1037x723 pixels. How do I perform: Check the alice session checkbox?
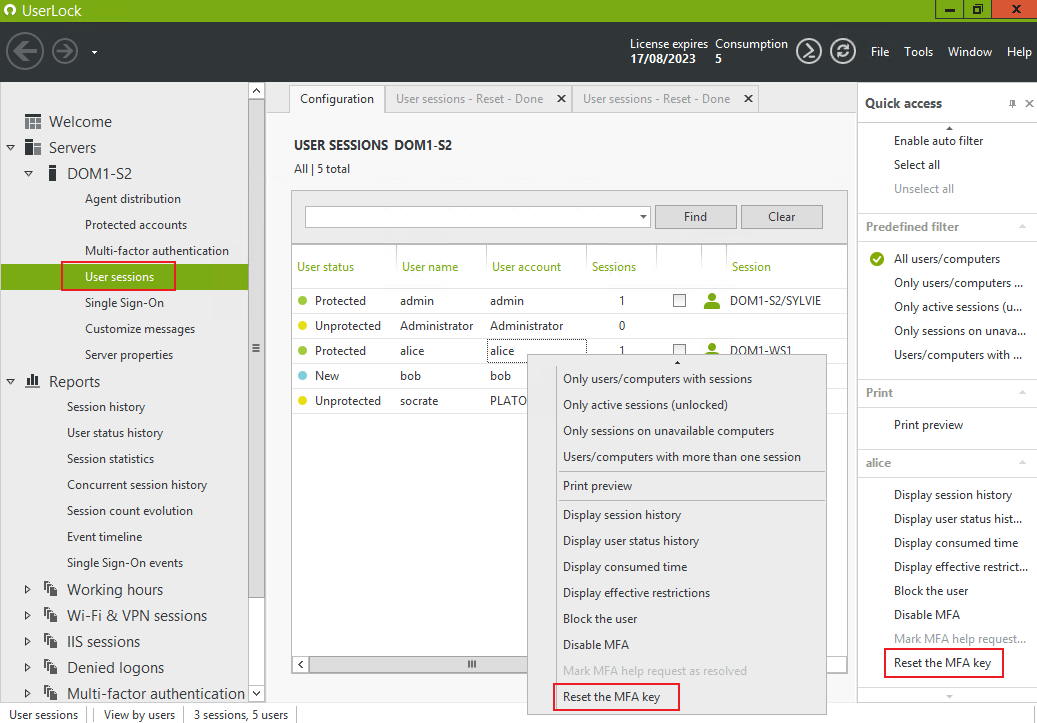tap(679, 349)
